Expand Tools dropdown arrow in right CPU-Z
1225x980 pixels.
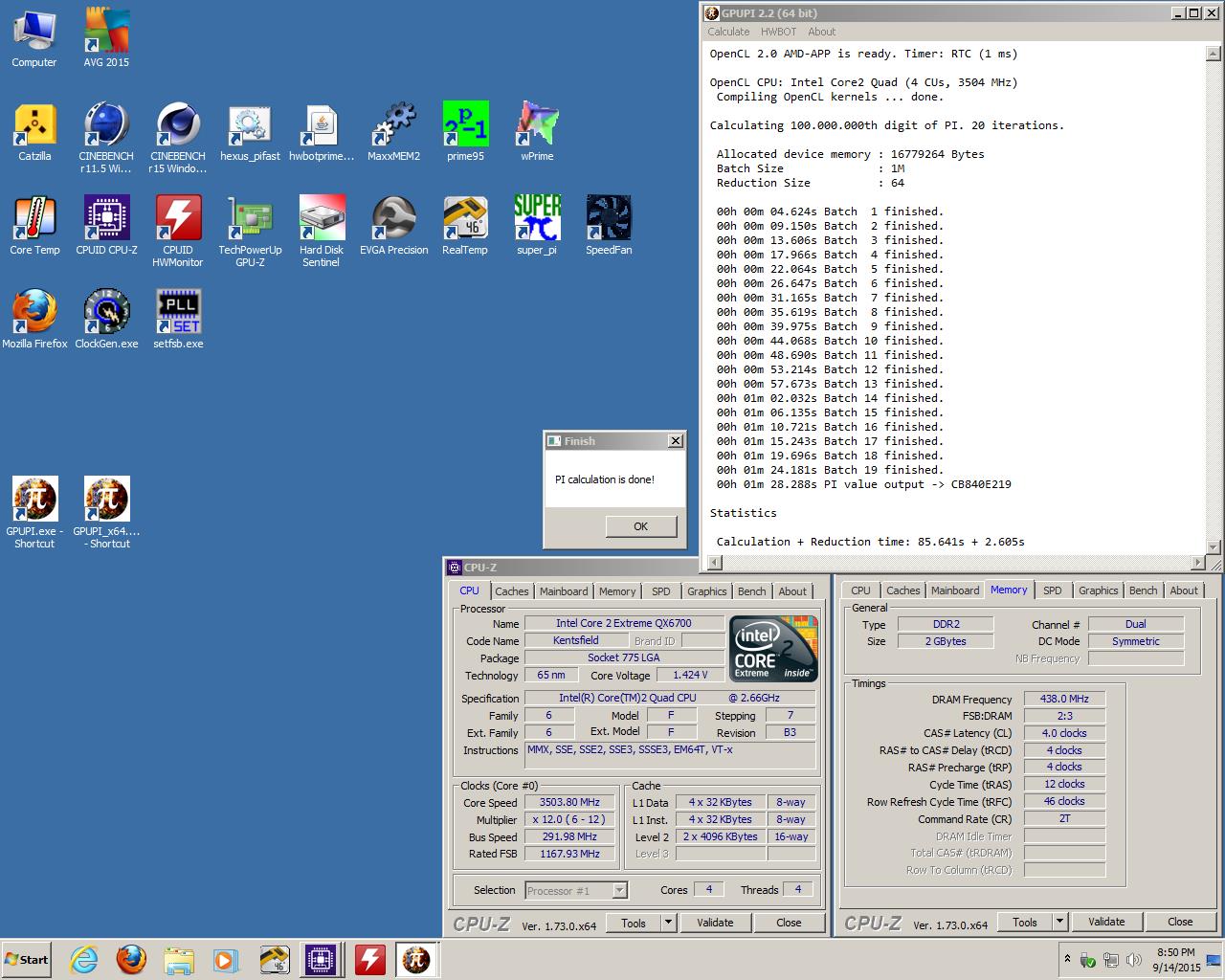pyautogui.click(x=1059, y=922)
